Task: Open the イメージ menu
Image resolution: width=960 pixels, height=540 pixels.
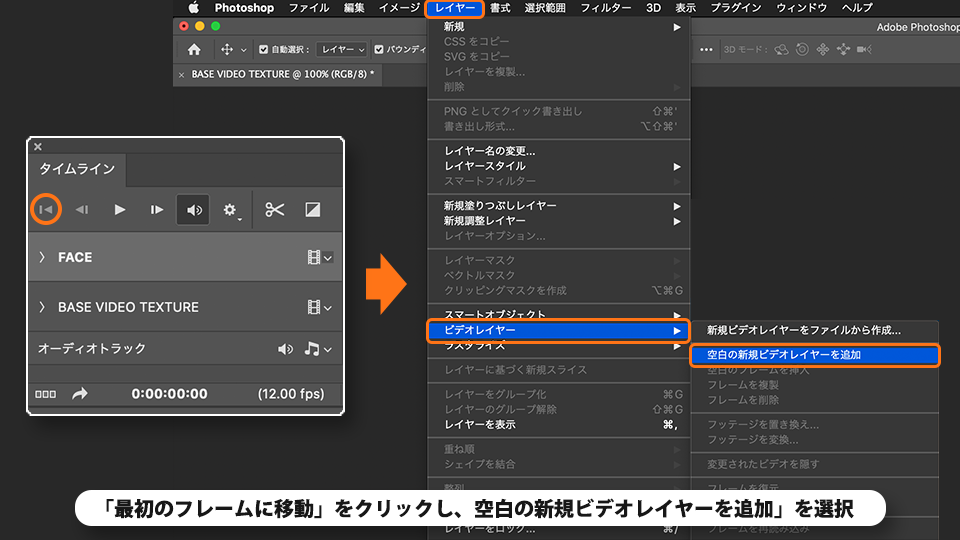Action: (x=399, y=8)
